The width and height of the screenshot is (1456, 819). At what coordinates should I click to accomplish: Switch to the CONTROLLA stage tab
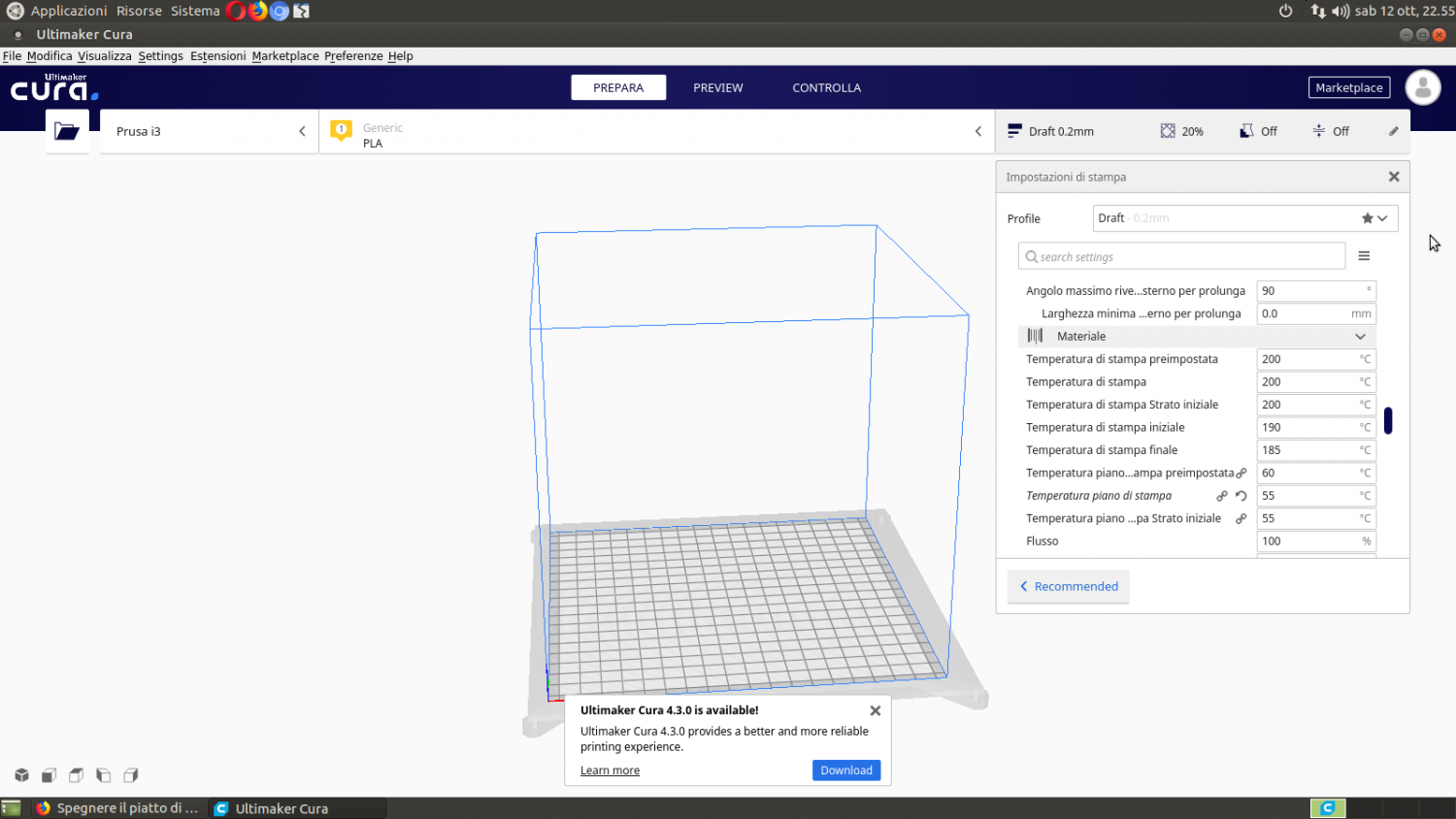point(827,87)
